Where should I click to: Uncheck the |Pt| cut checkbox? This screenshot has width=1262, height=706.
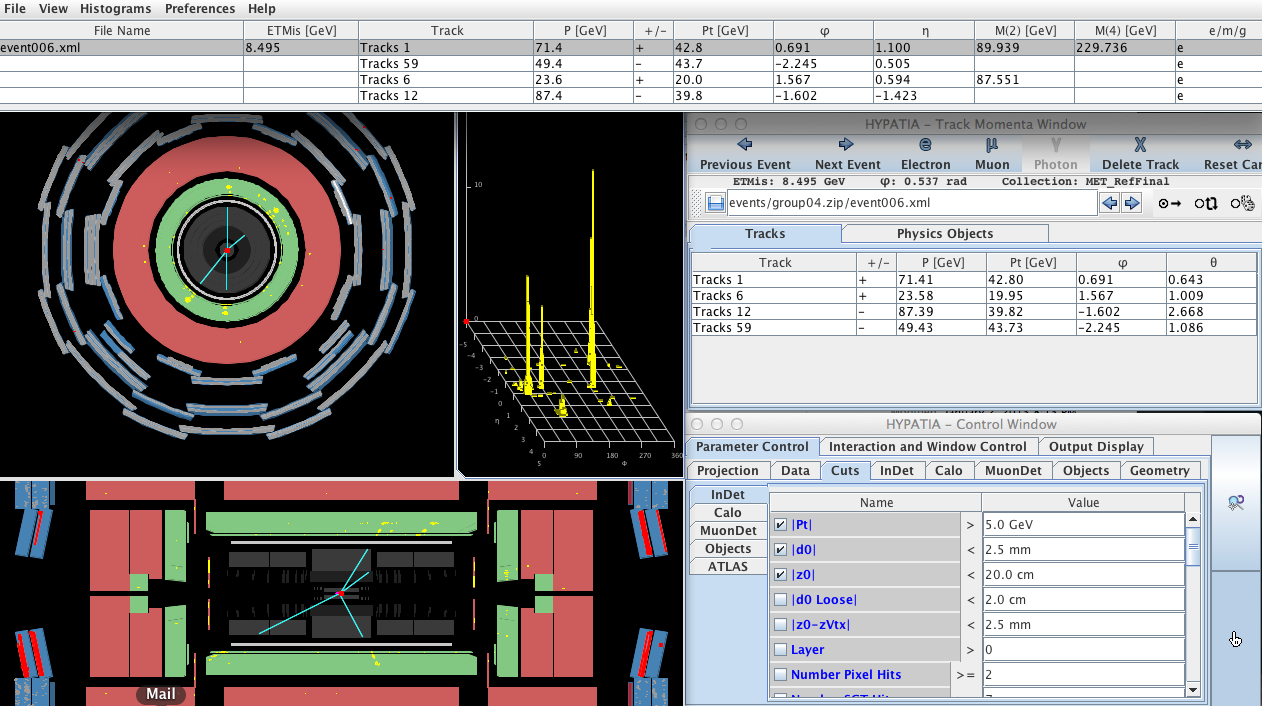[x=781, y=524]
